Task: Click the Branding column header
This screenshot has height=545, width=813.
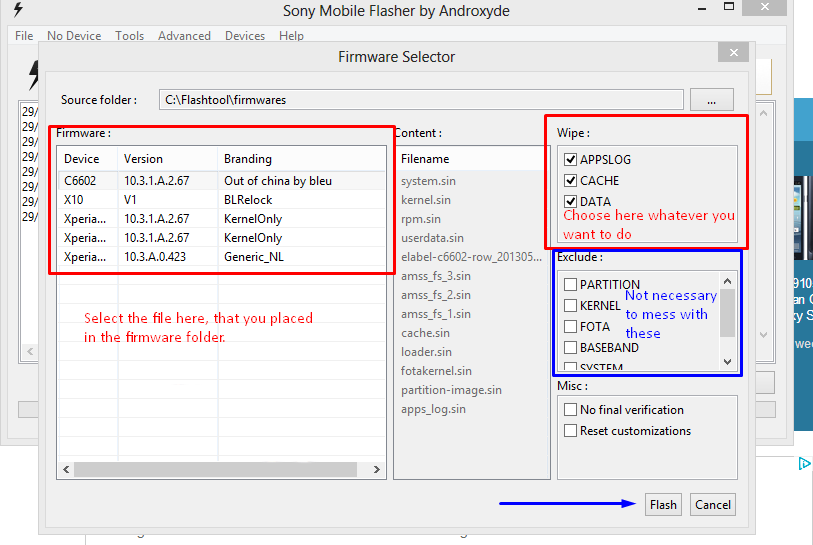Action: (x=302, y=159)
